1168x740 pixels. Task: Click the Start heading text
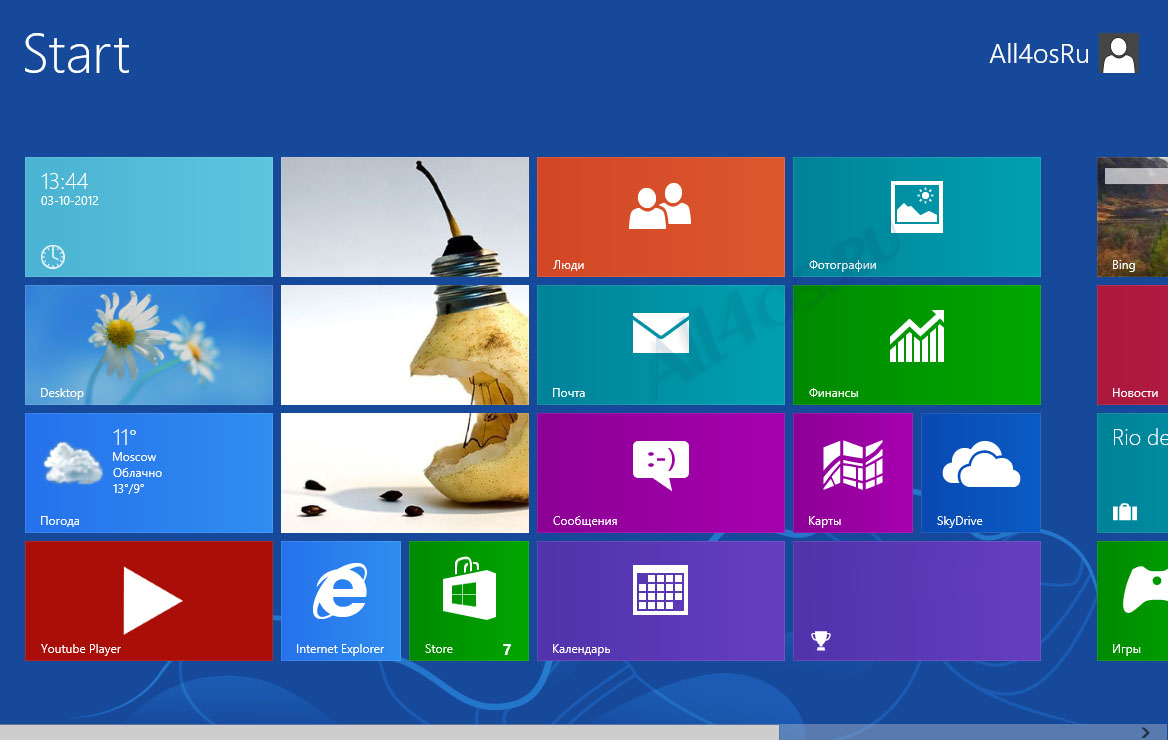point(77,54)
